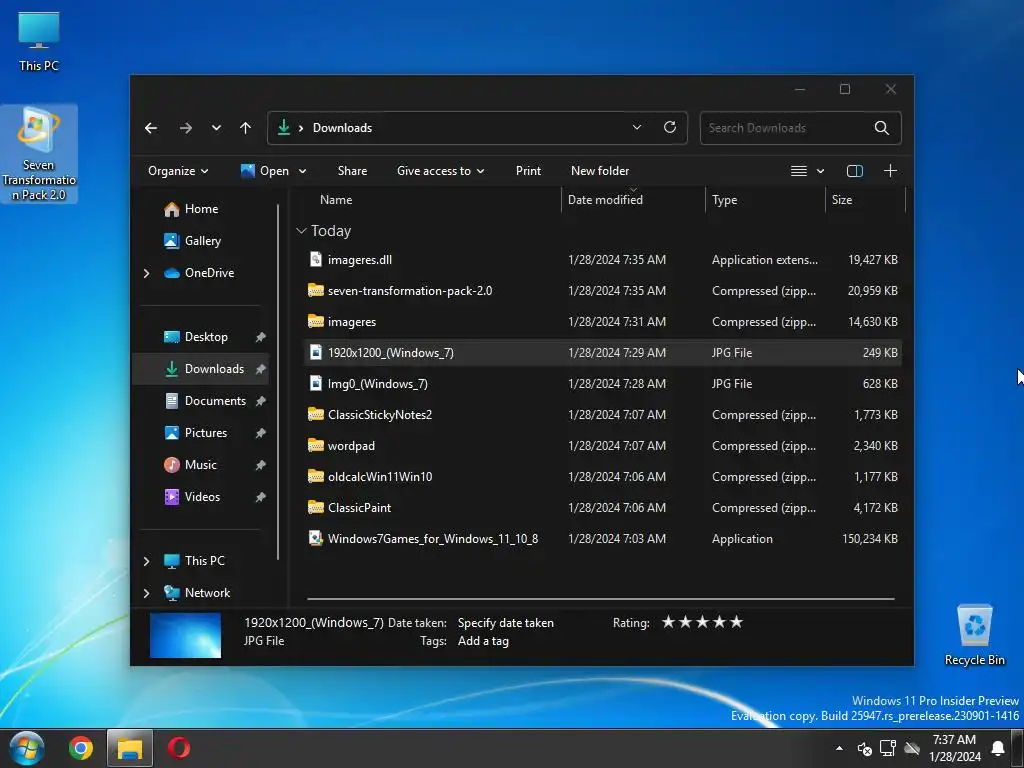Launch Opera from the taskbar
Screen dimensions: 1024x768
click(178, 748)
